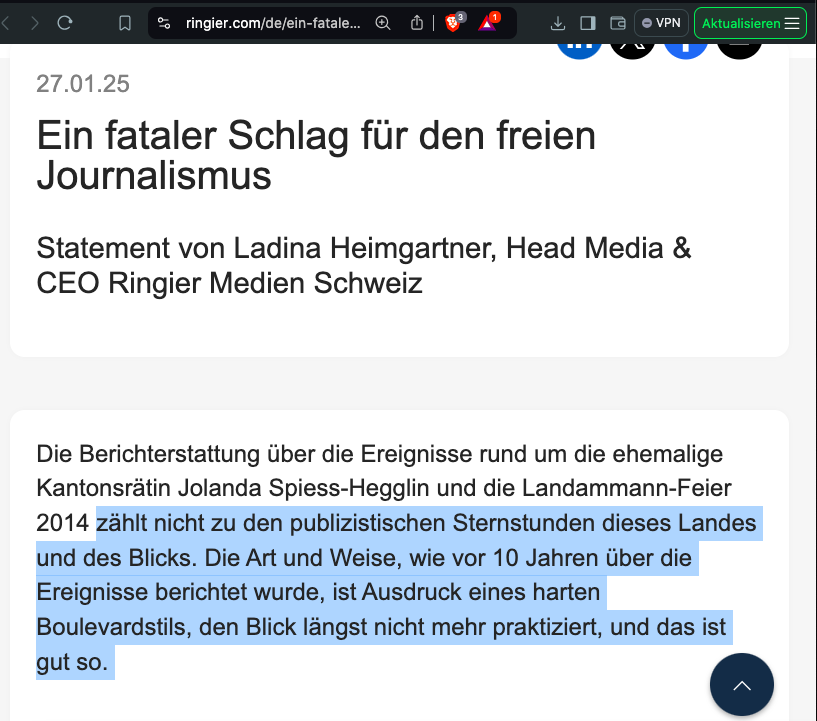Toggle the browser sidebar panel
Image resolution: width=817 pixels, height=721 pixels.
point(588,23)
